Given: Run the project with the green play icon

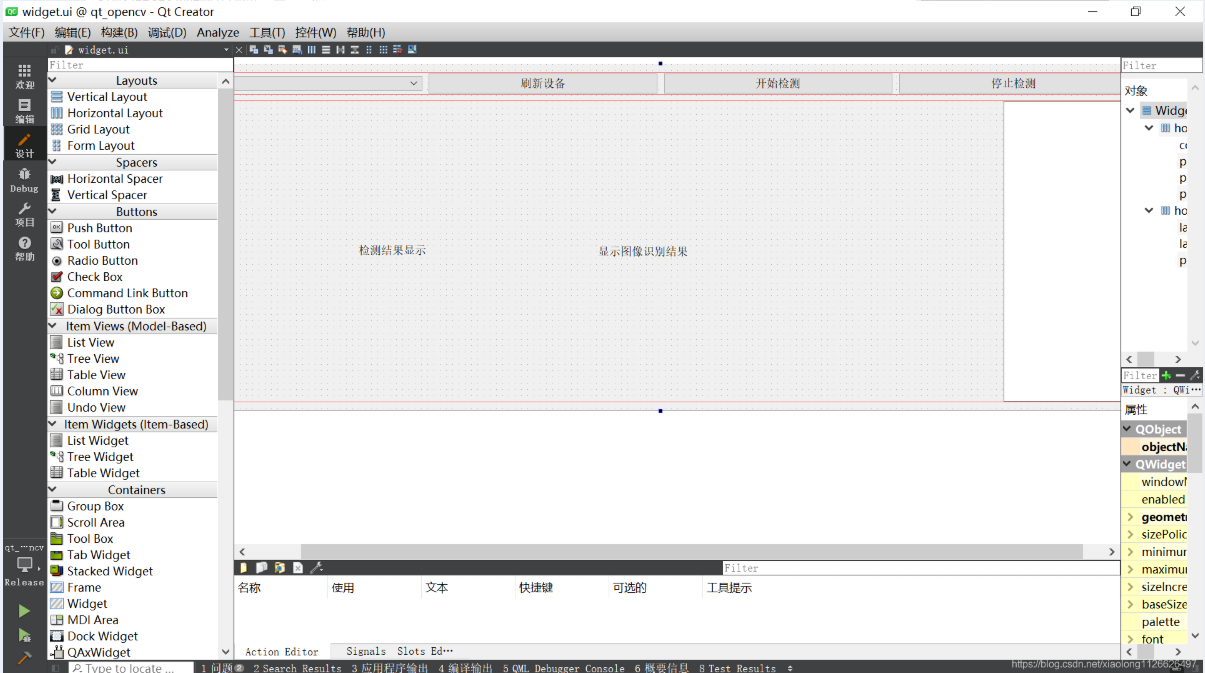Looking at the screenshot, I should click(22, 609).
